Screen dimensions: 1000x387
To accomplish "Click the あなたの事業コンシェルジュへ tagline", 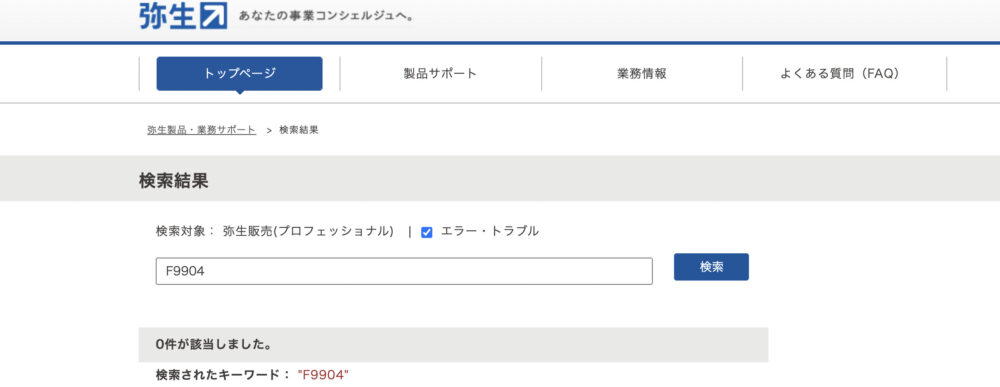I will (326, 16).
